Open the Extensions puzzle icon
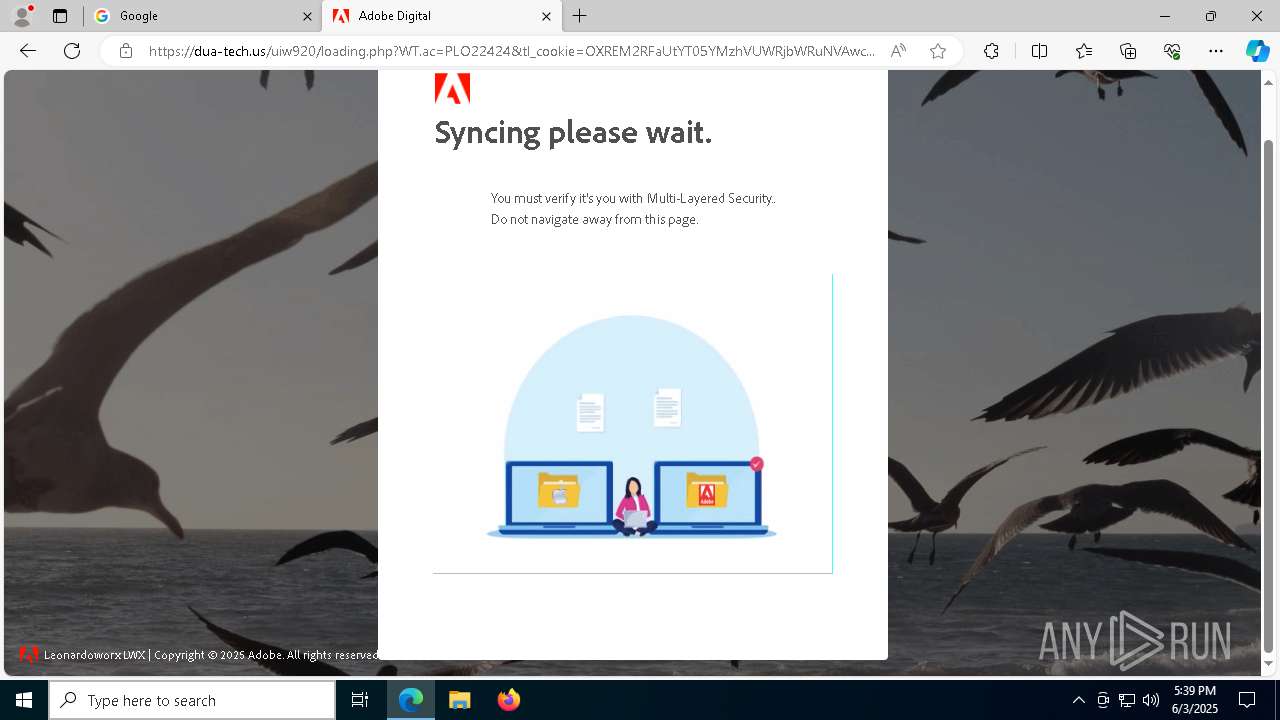 991,51
